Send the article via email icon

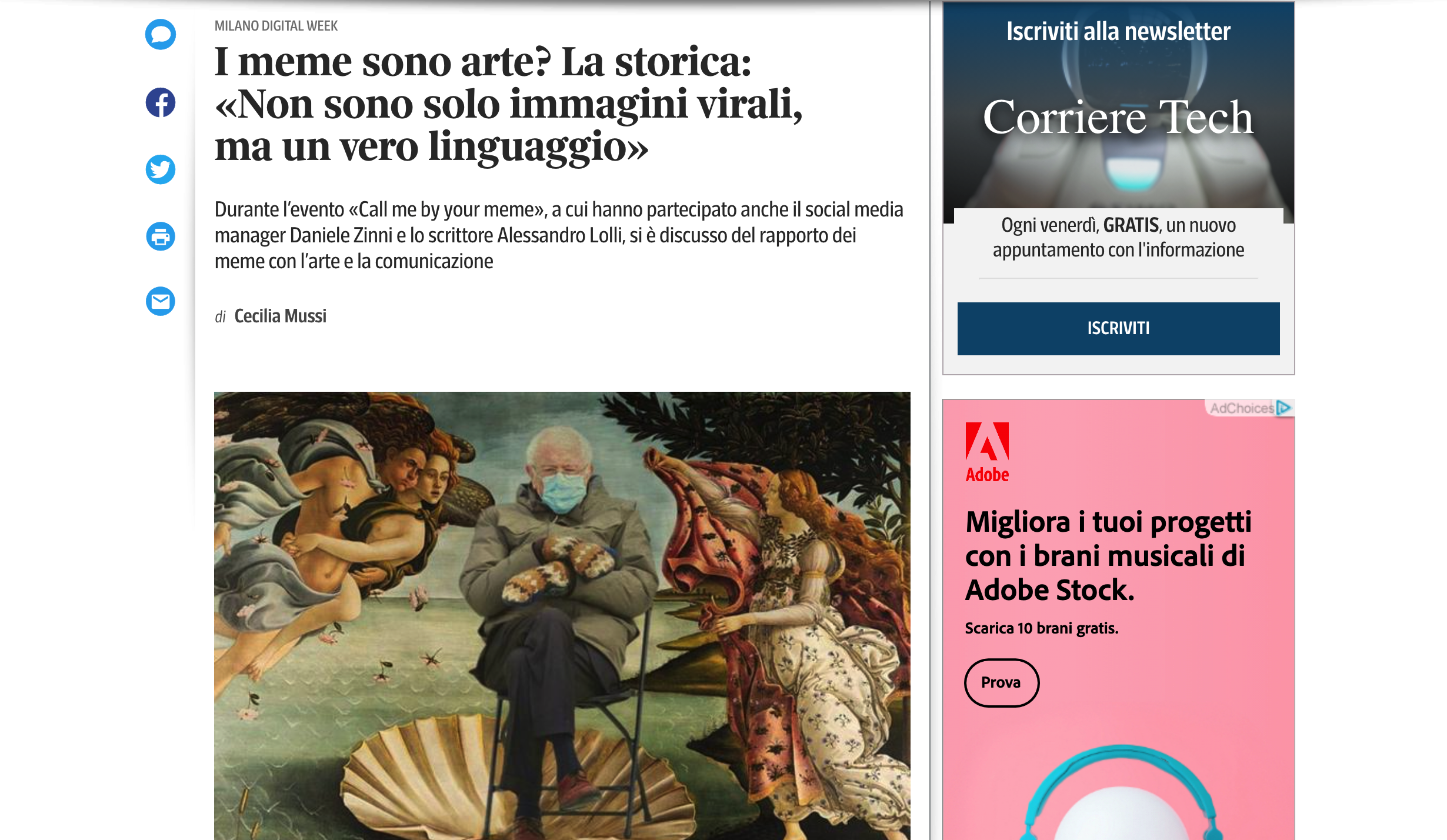tap(161, 301)
